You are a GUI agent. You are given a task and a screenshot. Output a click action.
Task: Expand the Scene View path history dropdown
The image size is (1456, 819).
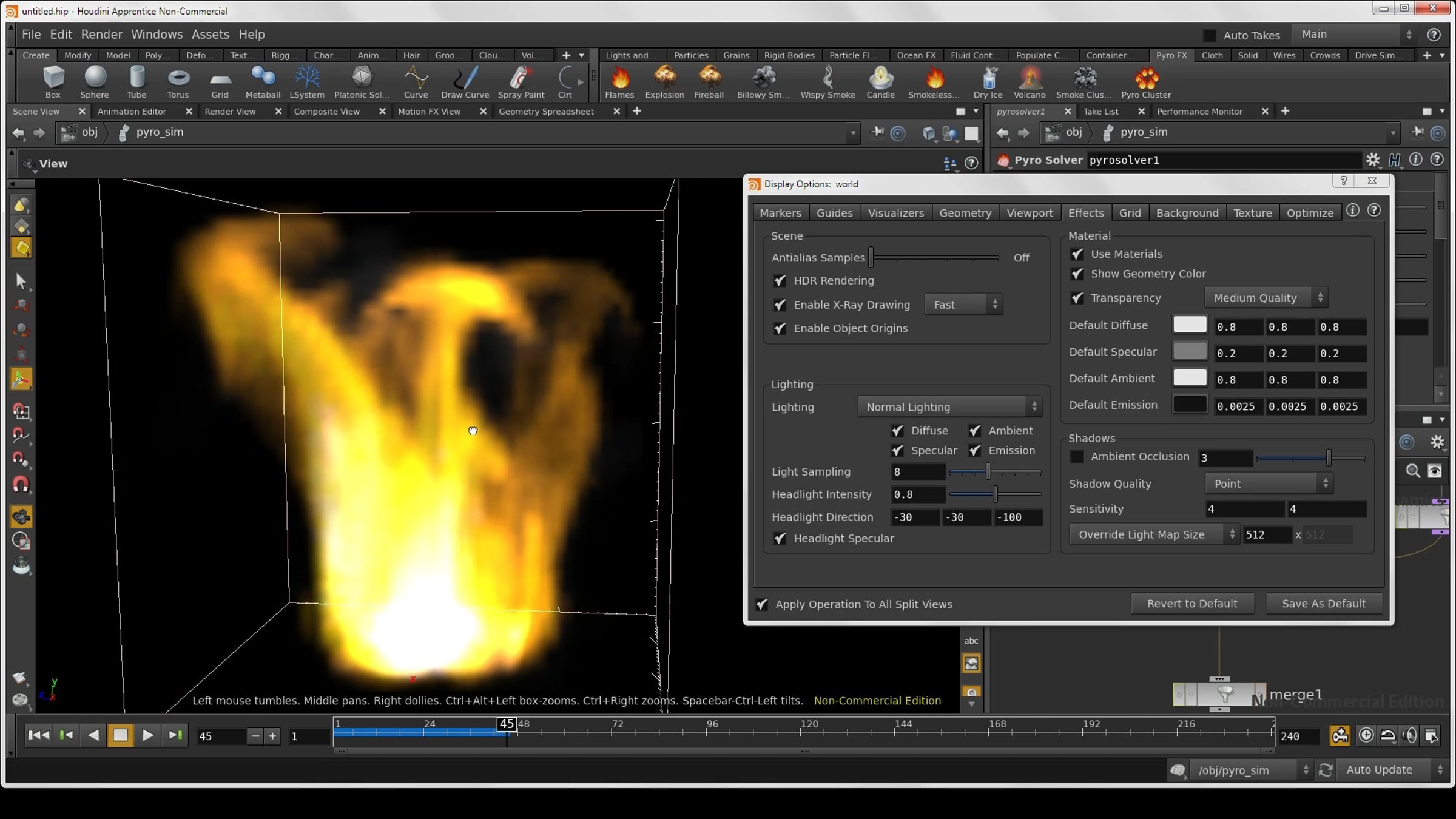853,133
